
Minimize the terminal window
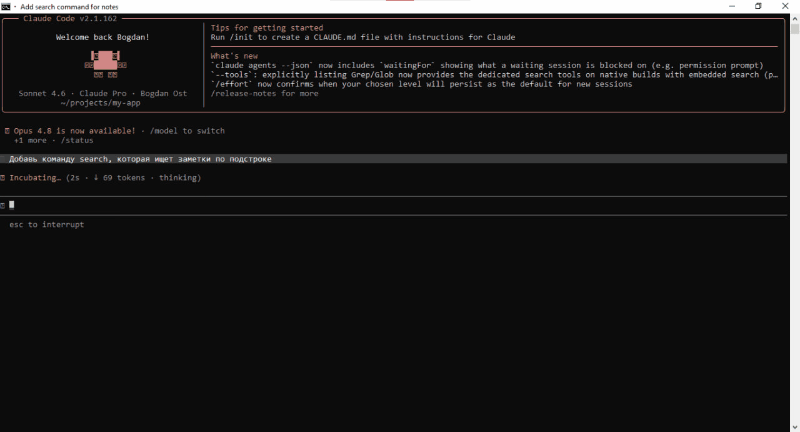tap(732, 6)
